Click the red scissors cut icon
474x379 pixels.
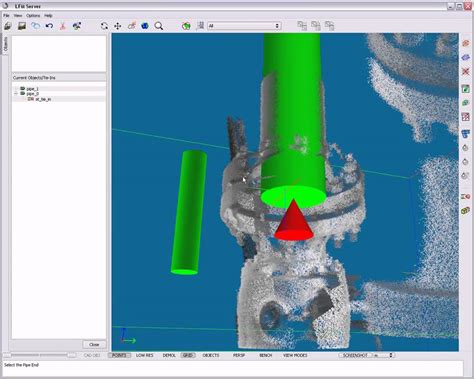coord(62,26)
